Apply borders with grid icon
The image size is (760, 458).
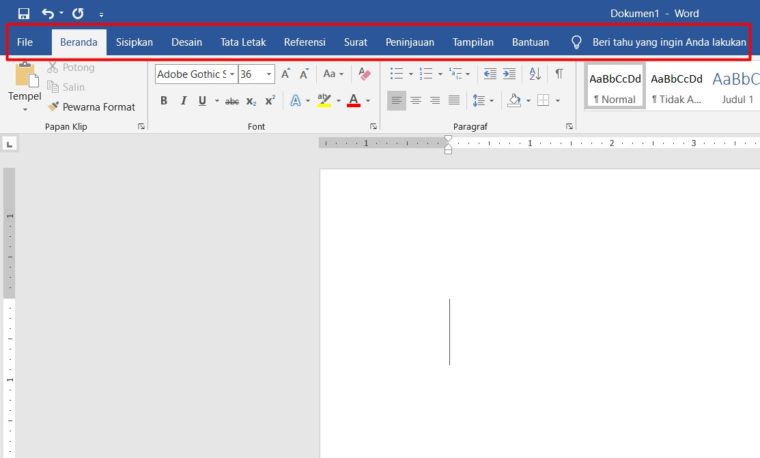tap(543, 100)
